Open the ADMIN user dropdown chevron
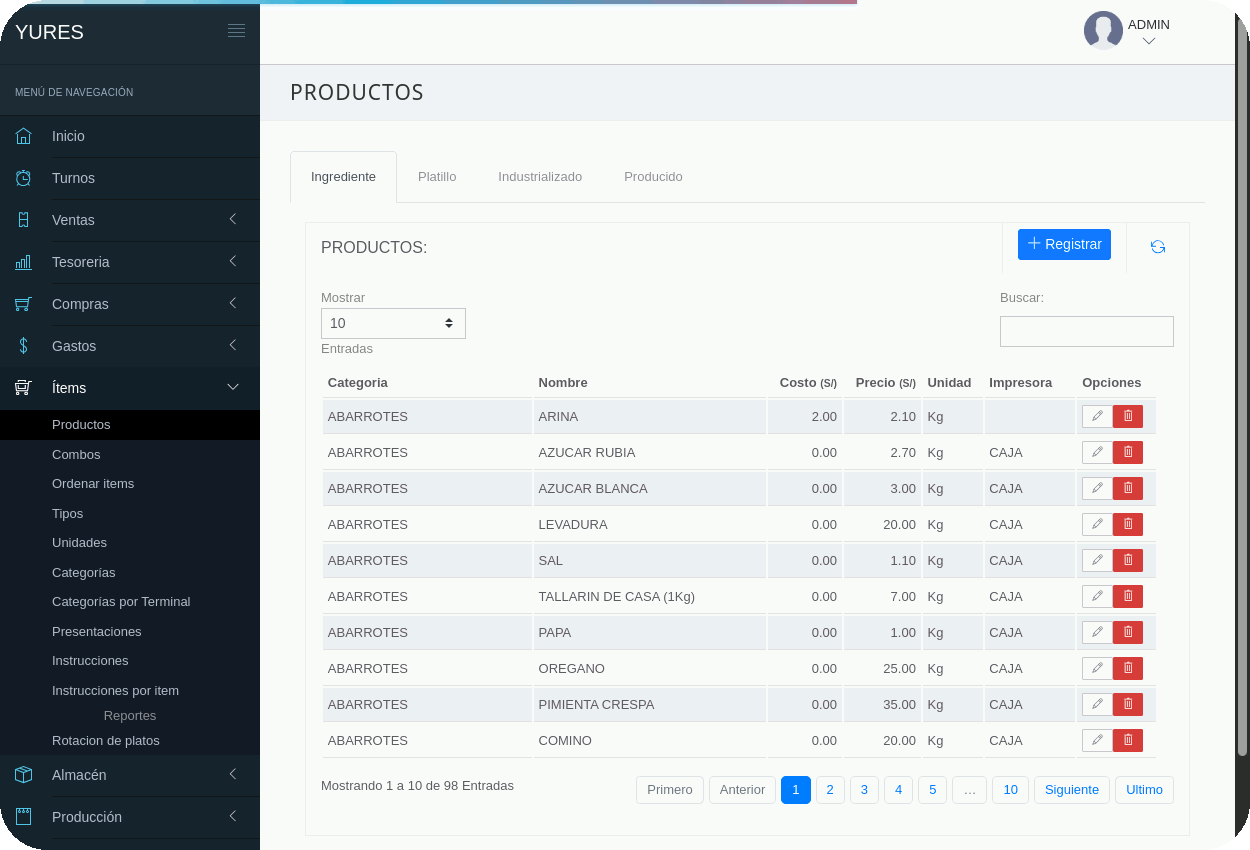 point(1149,42)
